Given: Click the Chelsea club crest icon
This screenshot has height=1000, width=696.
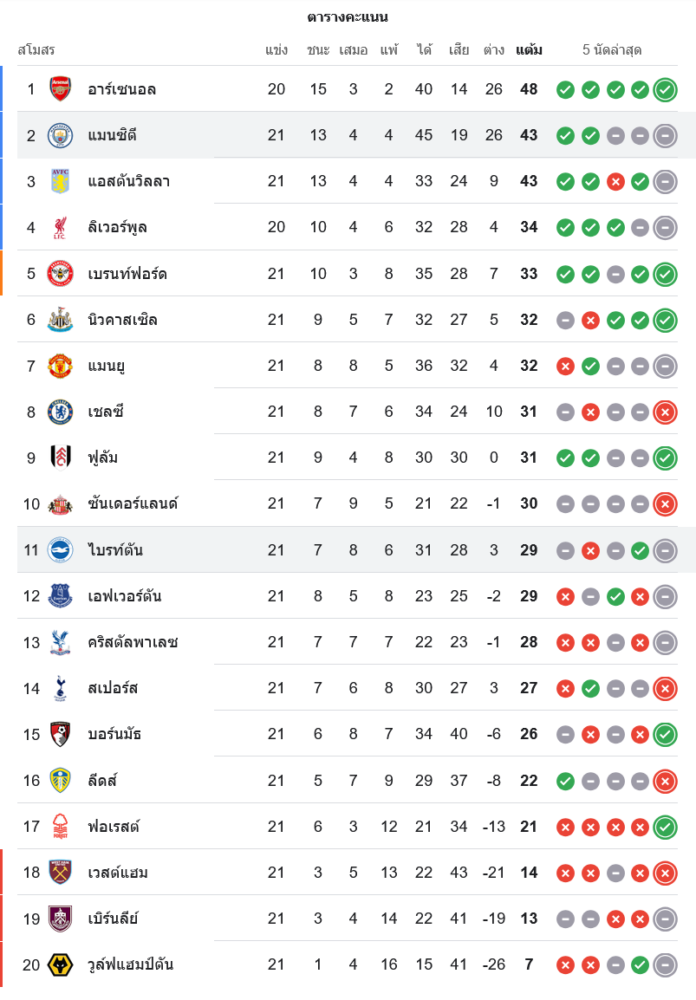Looking at the screenshot, I should (x=61, y=412).
